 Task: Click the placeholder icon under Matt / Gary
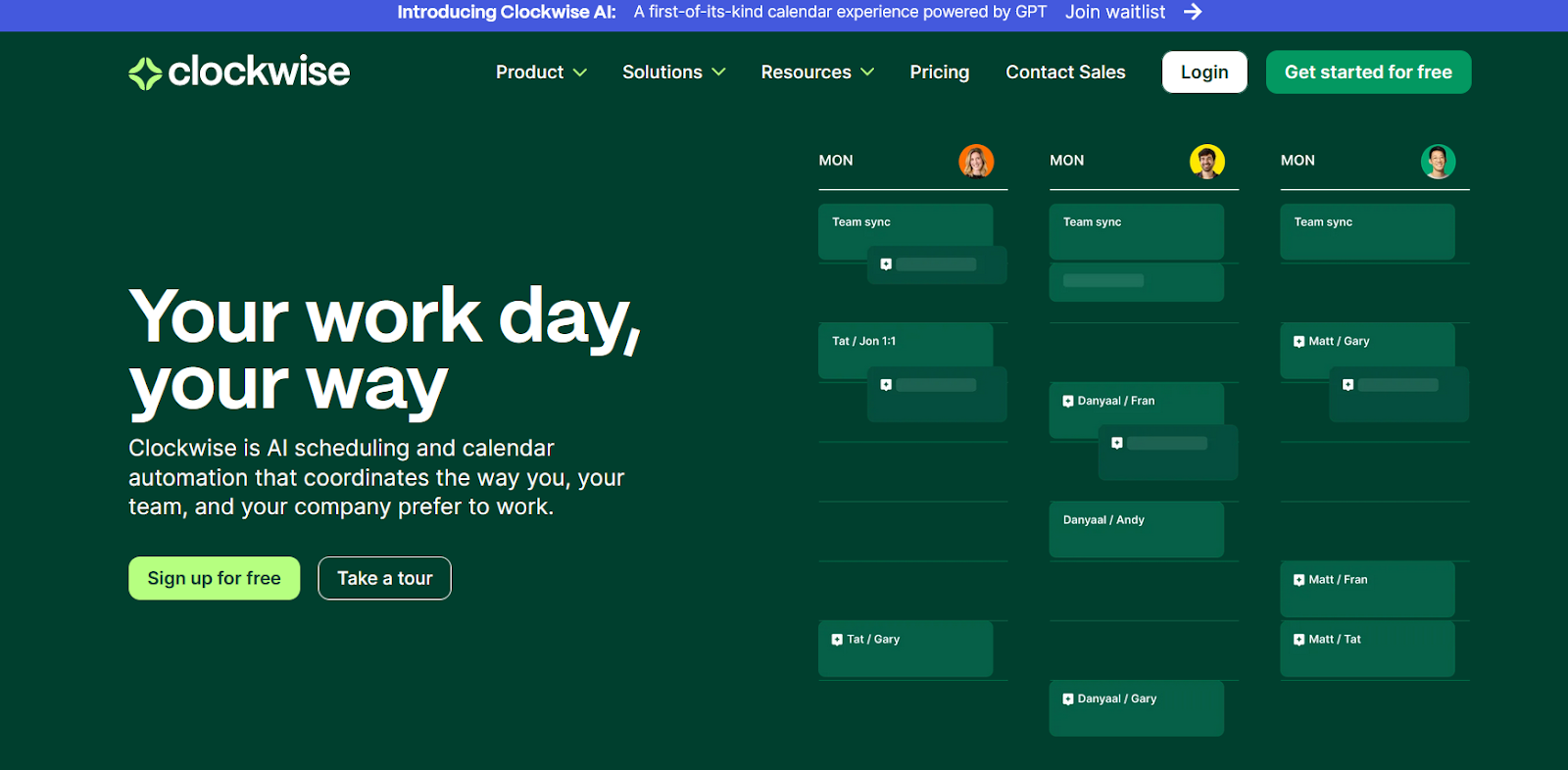pyautogui.click(x=1348, y=385)
